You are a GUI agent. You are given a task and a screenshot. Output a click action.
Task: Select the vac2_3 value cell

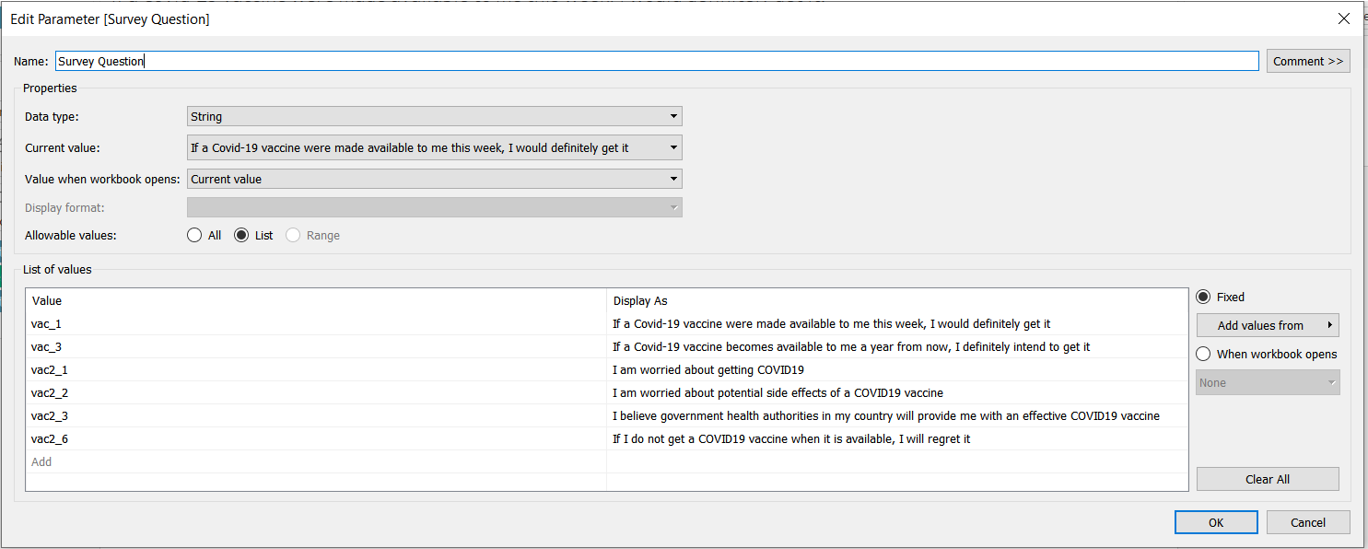click(316, 416)
